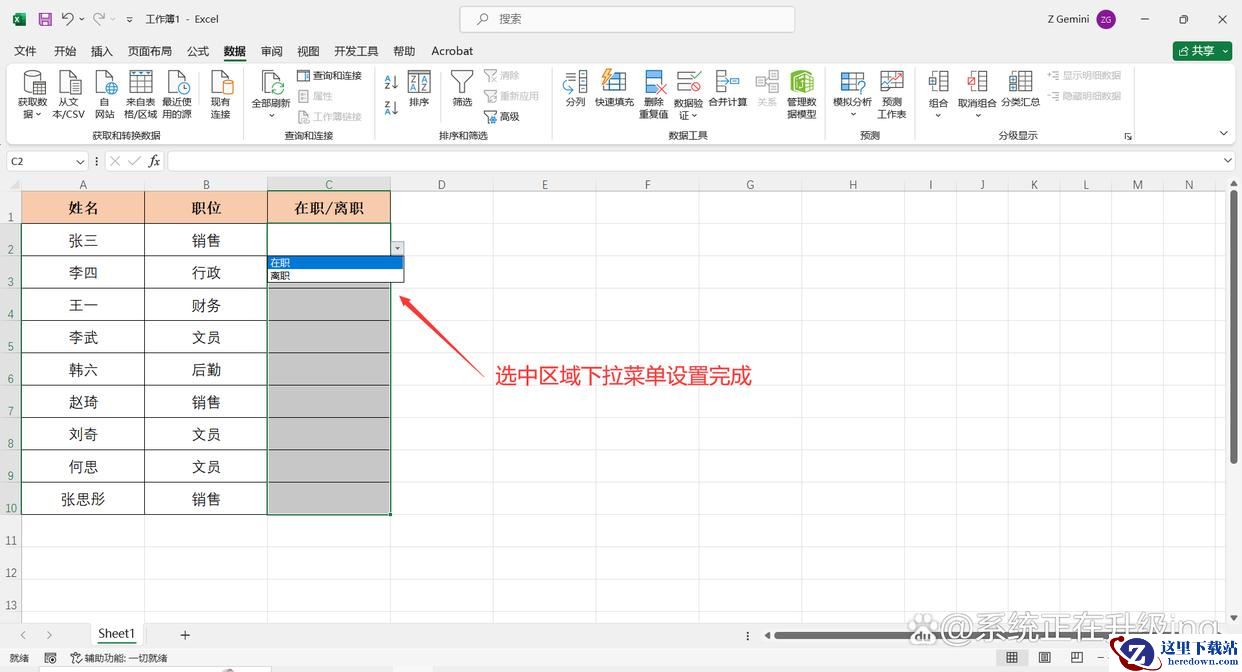Viewport: 1242px width, 672px height.
Task: Click the search box in title bar
Action: (627, 19)
